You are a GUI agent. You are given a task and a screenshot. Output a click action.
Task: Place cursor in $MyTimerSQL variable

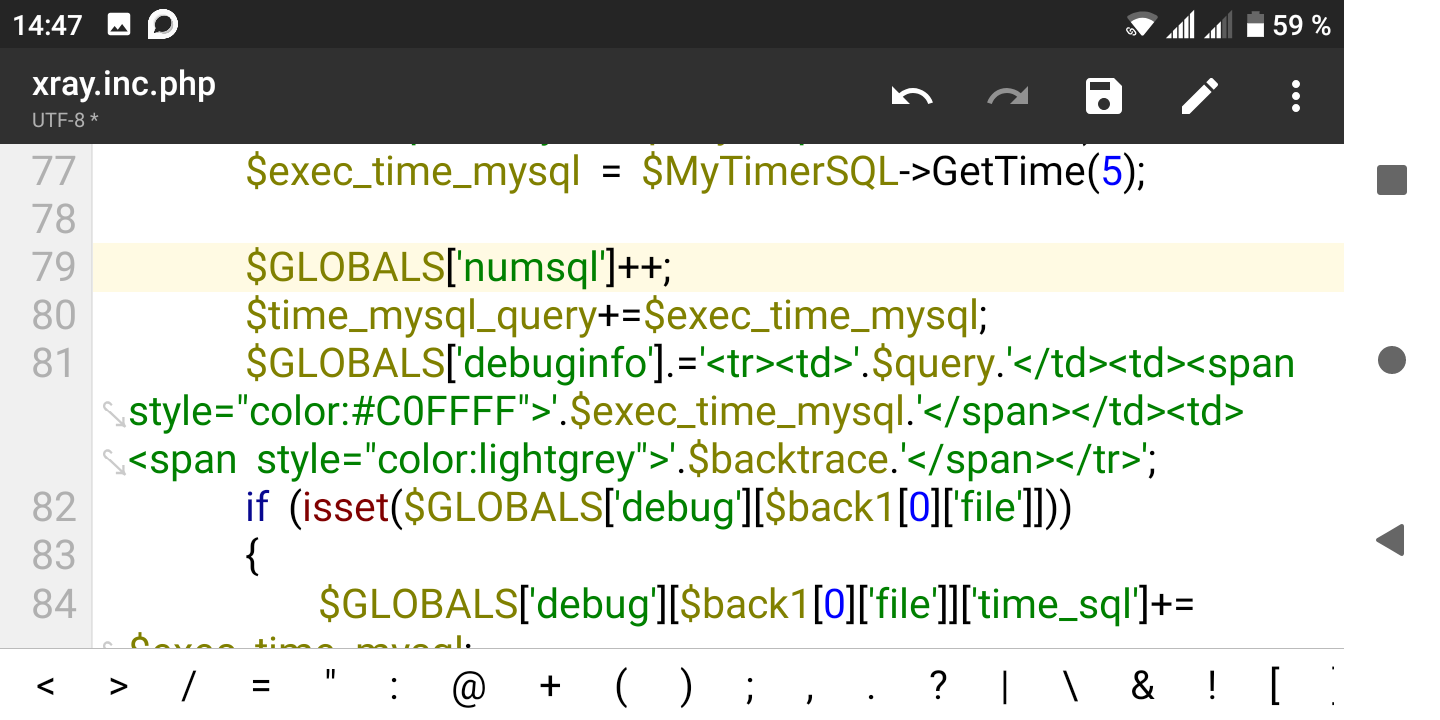point(770,173)
